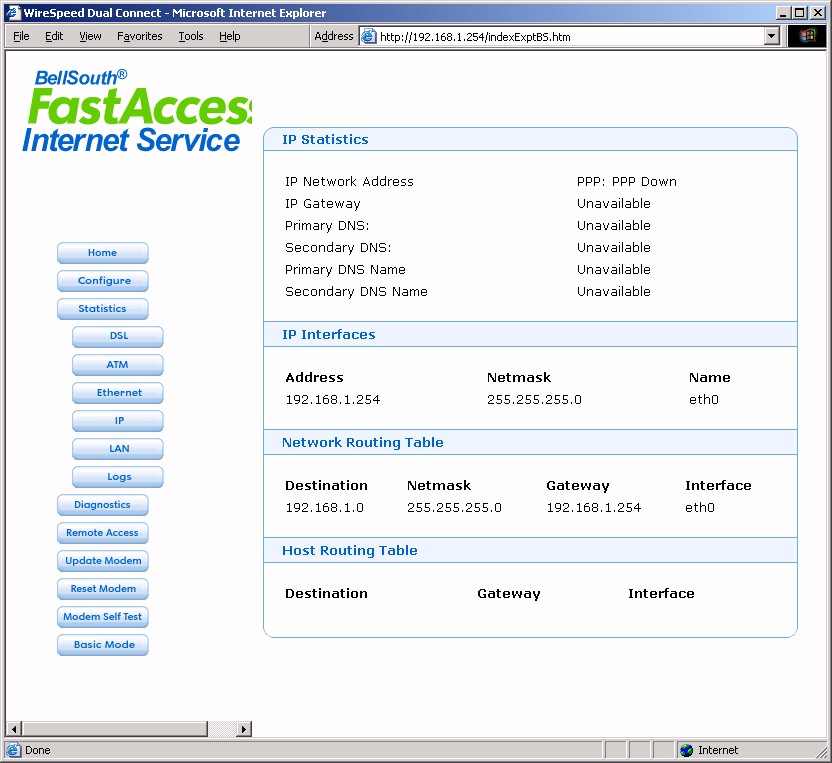Go to the Home page button

pos(102,253)
